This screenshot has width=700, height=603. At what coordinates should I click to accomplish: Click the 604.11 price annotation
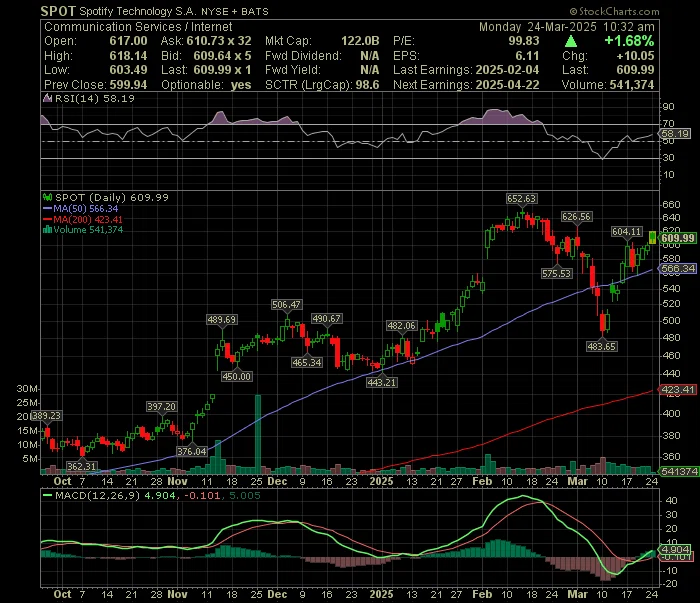(x=627, y=231)
